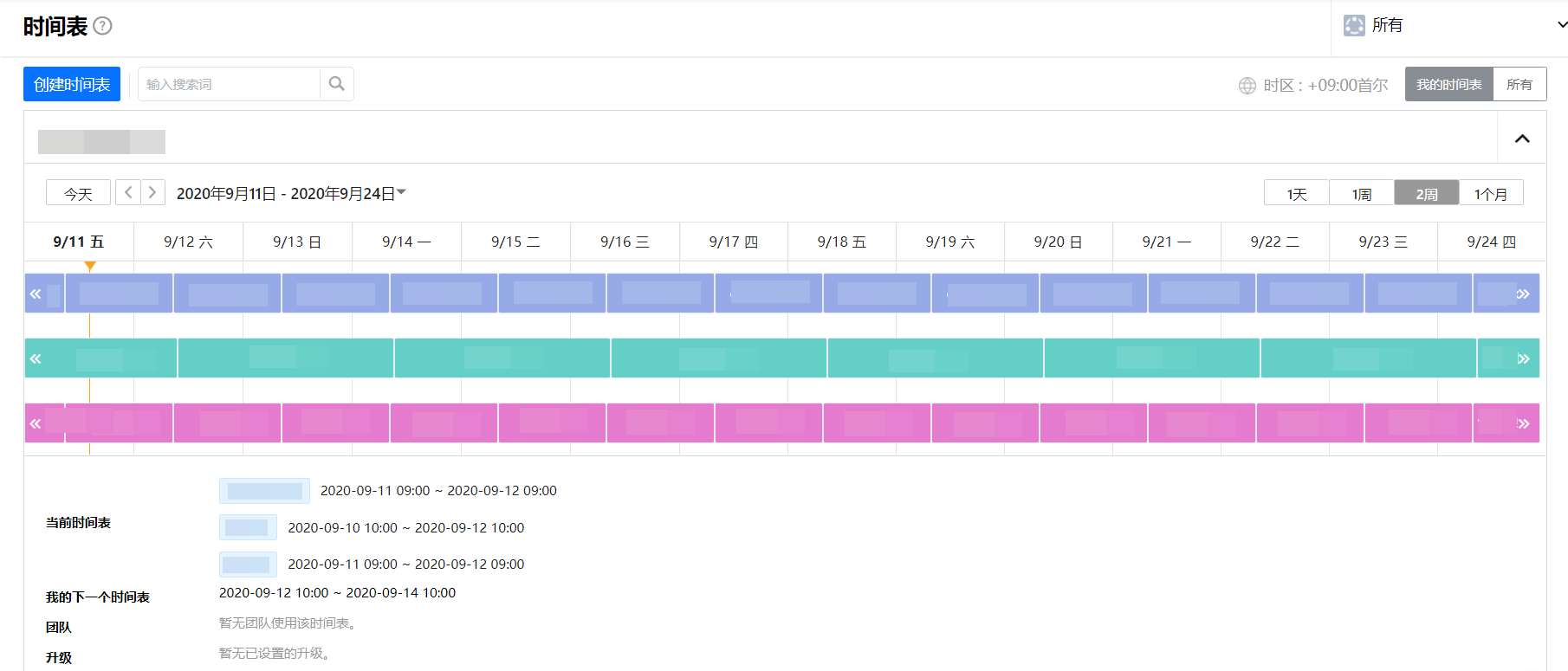Collapse the schedule panel with chevron
The height and width of the screenshot is (671, 1568).
tap(1521, 139)
